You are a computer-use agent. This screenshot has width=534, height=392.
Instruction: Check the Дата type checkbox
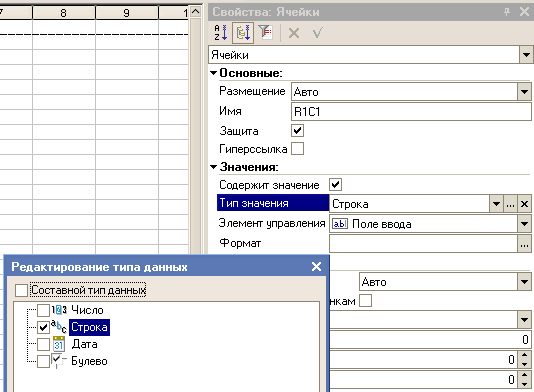(x=43, y=344)
